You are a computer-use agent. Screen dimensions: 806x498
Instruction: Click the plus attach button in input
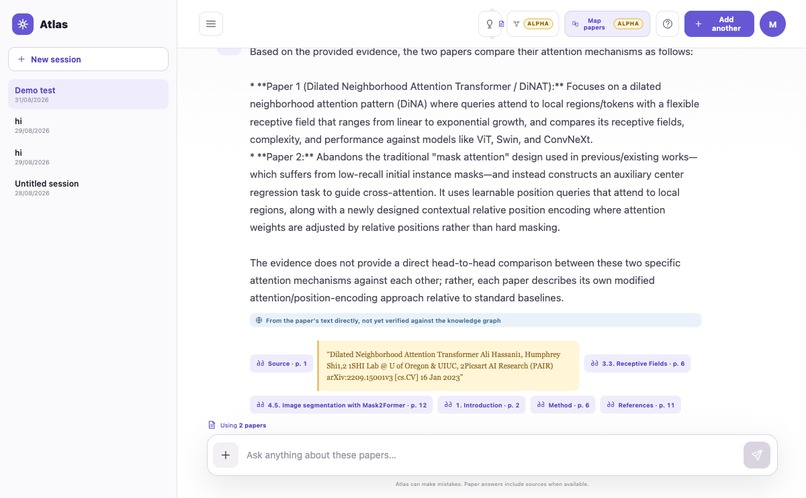(226, 455)
